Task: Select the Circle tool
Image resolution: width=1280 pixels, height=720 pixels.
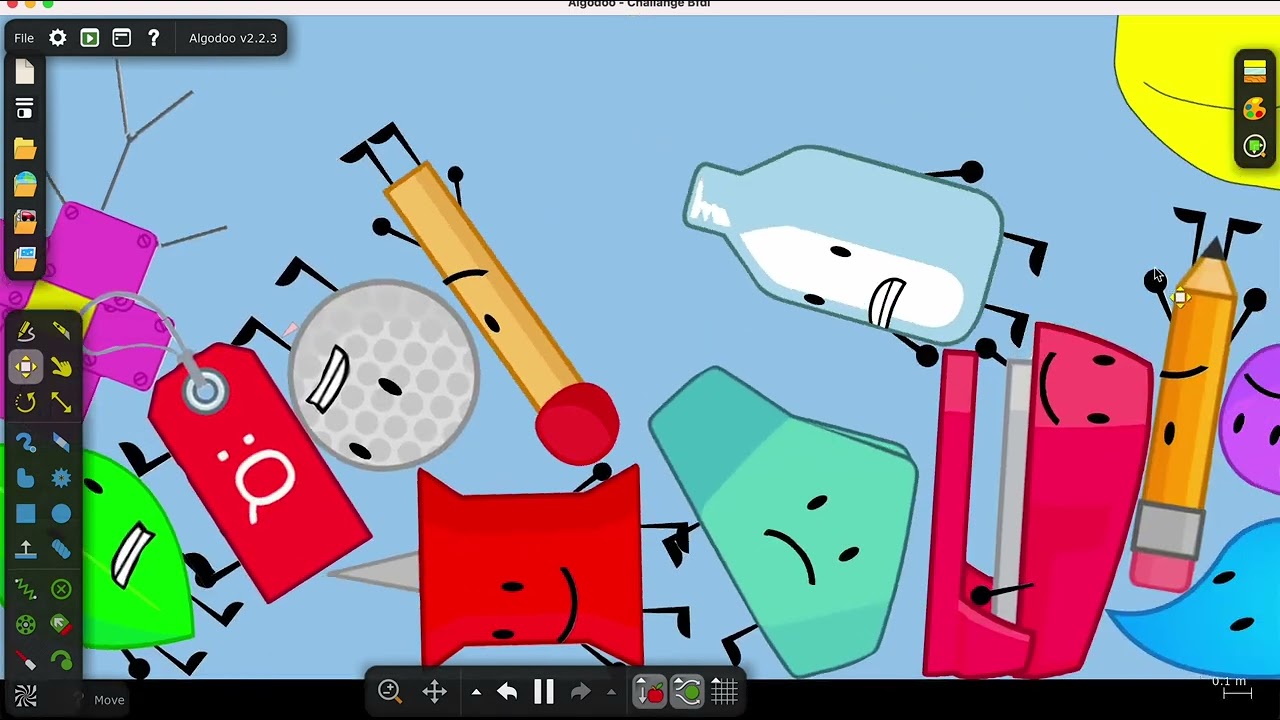Action: pos(61,514)
